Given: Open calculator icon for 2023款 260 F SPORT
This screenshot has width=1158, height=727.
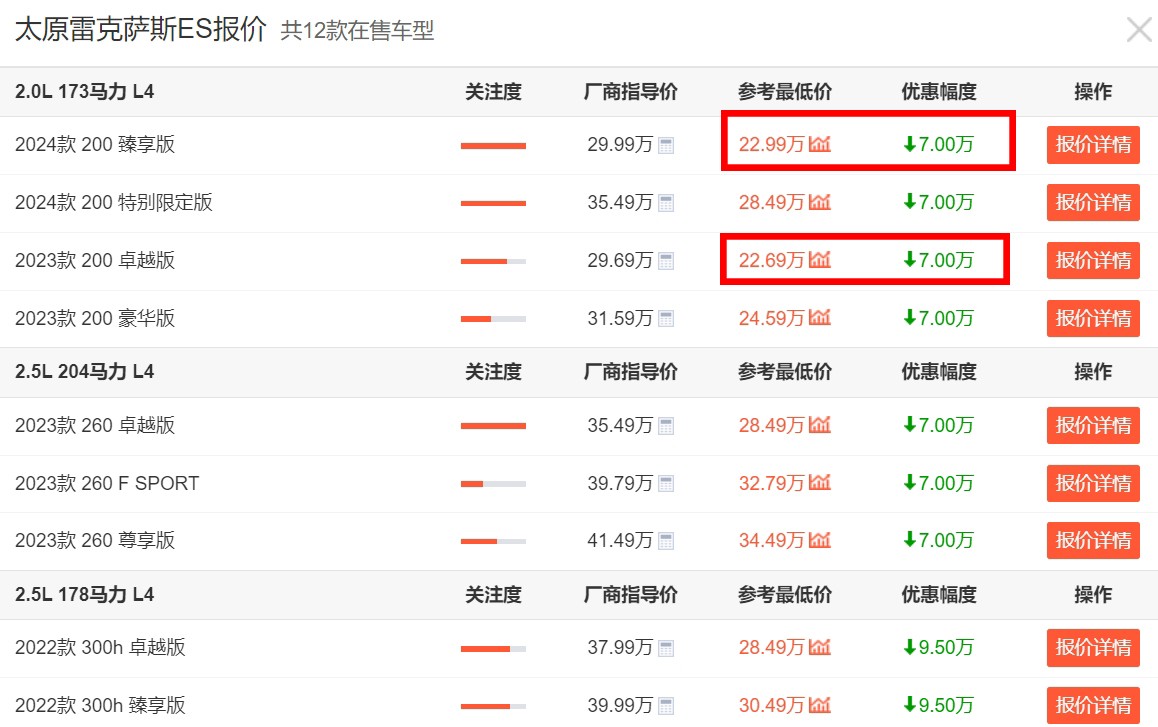Looking at the screenshot, I should (666, 484).
